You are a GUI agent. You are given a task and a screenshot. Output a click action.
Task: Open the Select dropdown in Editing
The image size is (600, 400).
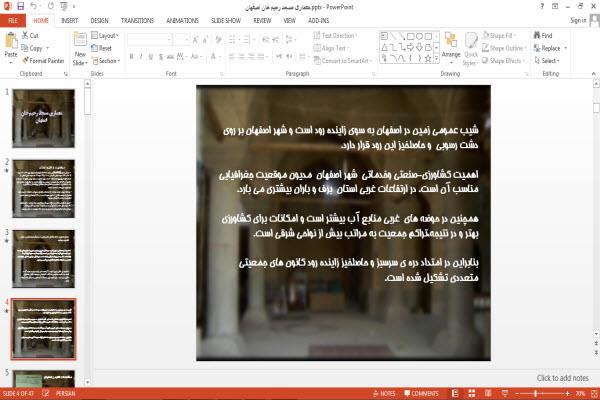(x=547, y=60)
